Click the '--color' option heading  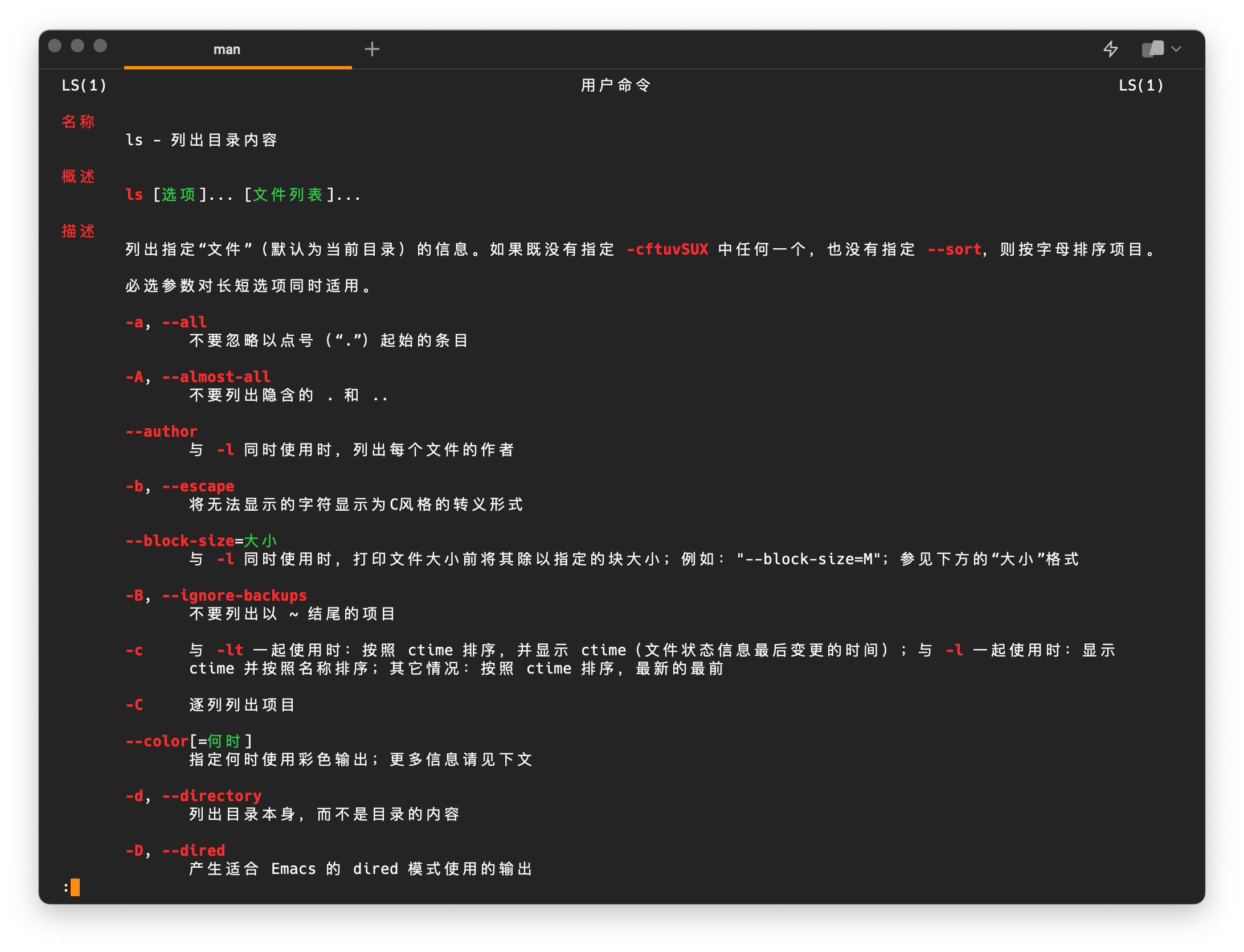pyautogui.click(x=157, y=741)
